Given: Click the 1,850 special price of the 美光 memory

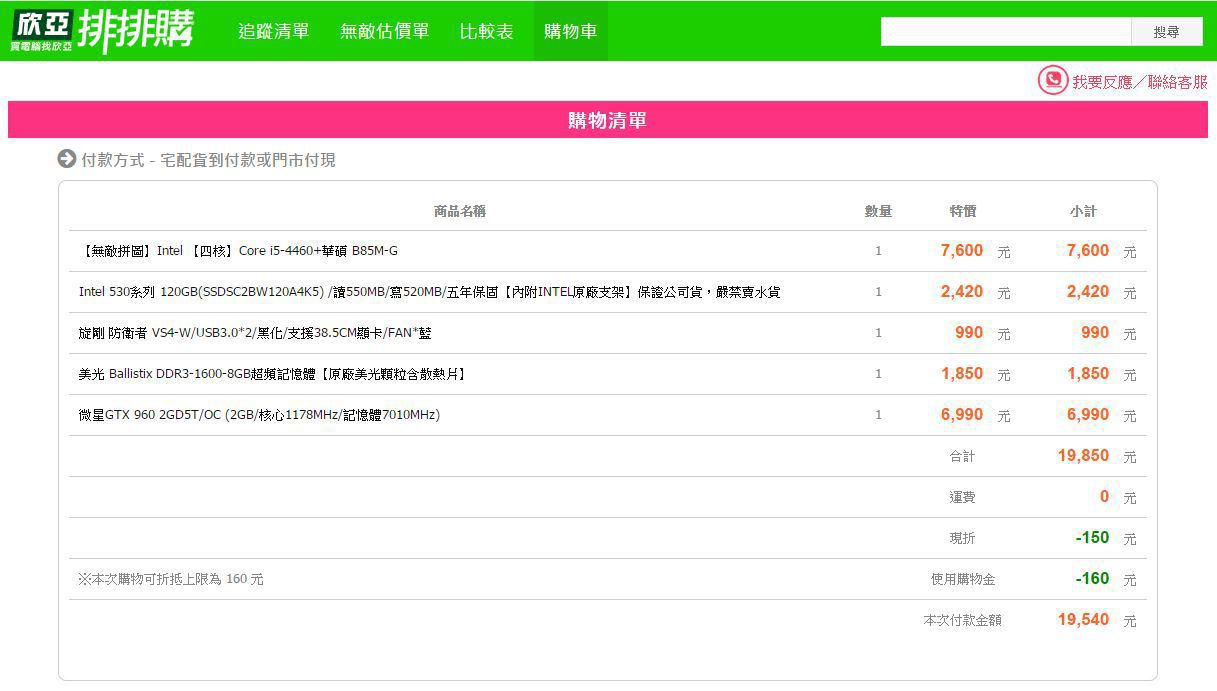Looking at the screenshot, I should click(x=962, y=374).
